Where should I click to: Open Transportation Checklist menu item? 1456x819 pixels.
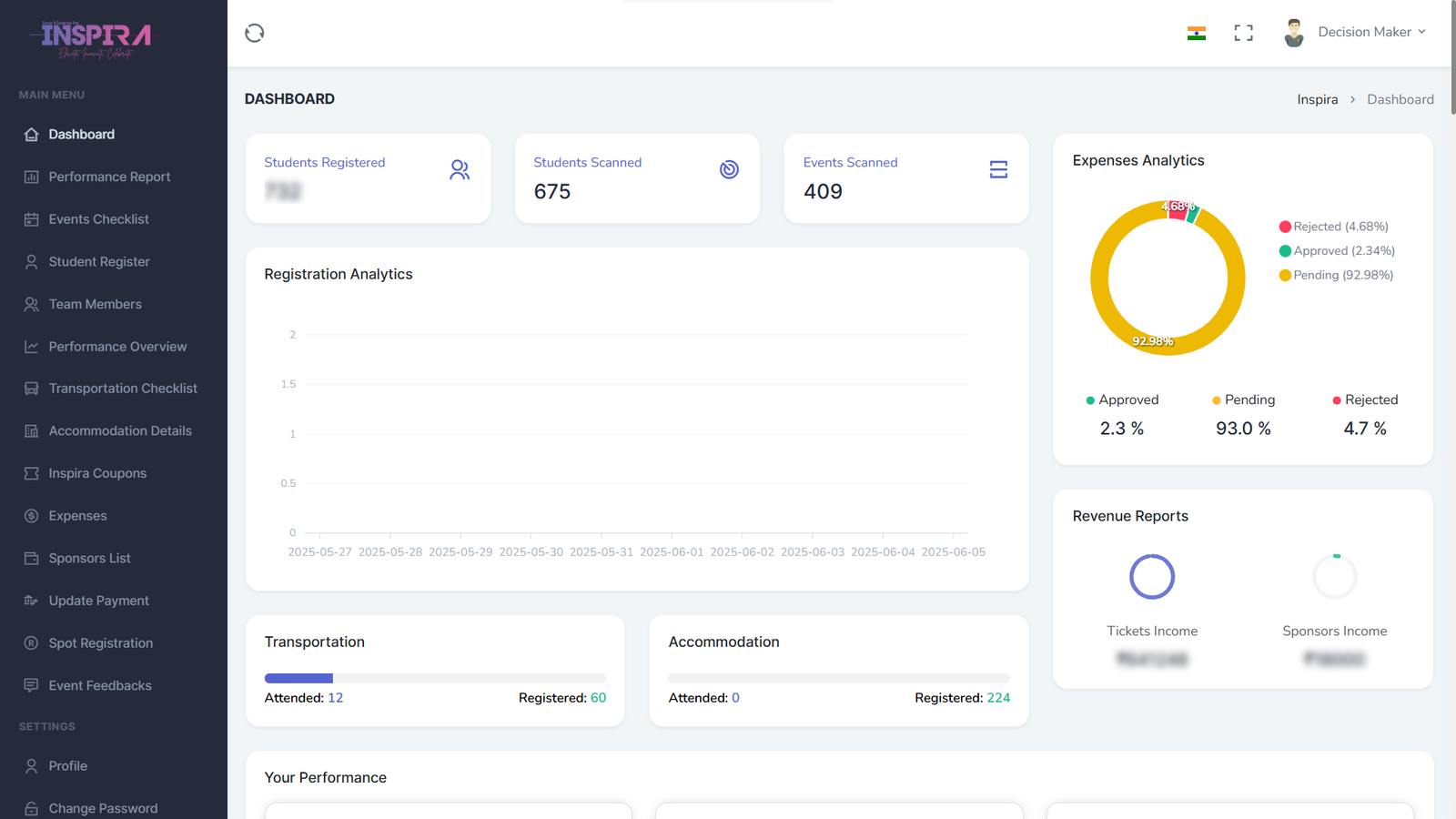click(123, 389)
